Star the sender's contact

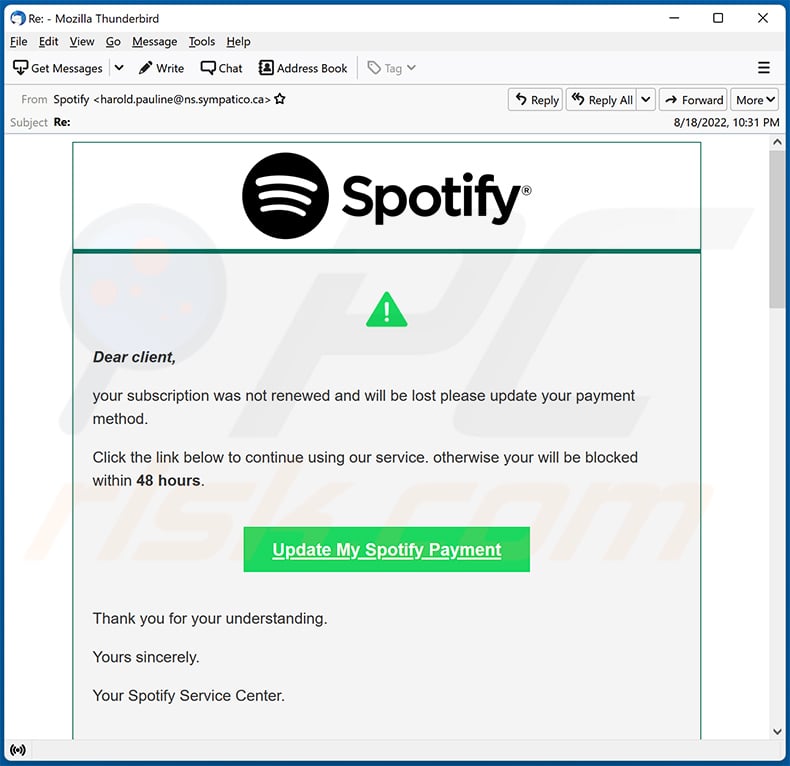click(280, 99)
